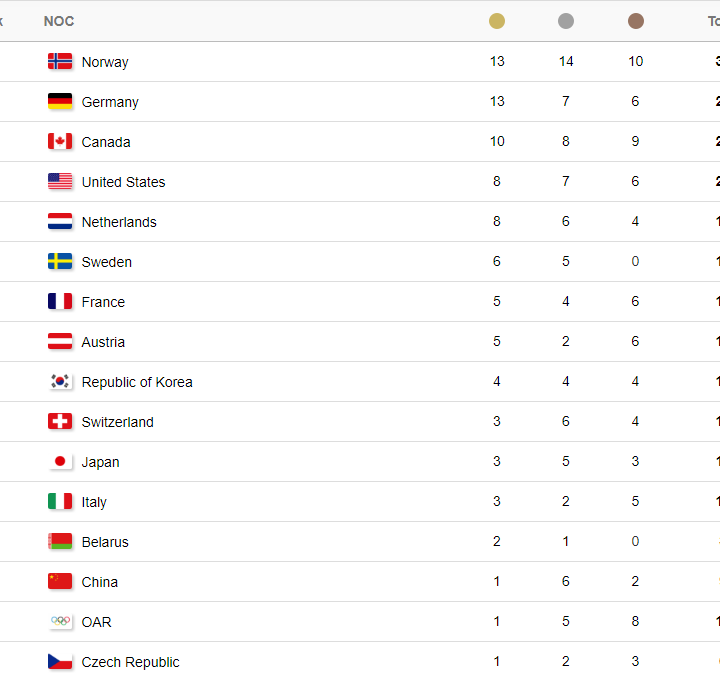Click Norway's gold medal count 13
Viewport: 720px width, 680px height.
point(497,62)
